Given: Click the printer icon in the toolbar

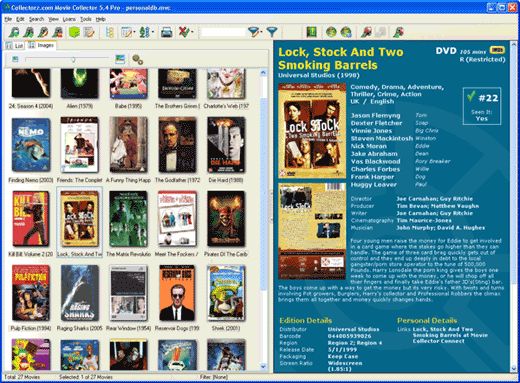Looking at the screenshot, I should tap(166, 32).
